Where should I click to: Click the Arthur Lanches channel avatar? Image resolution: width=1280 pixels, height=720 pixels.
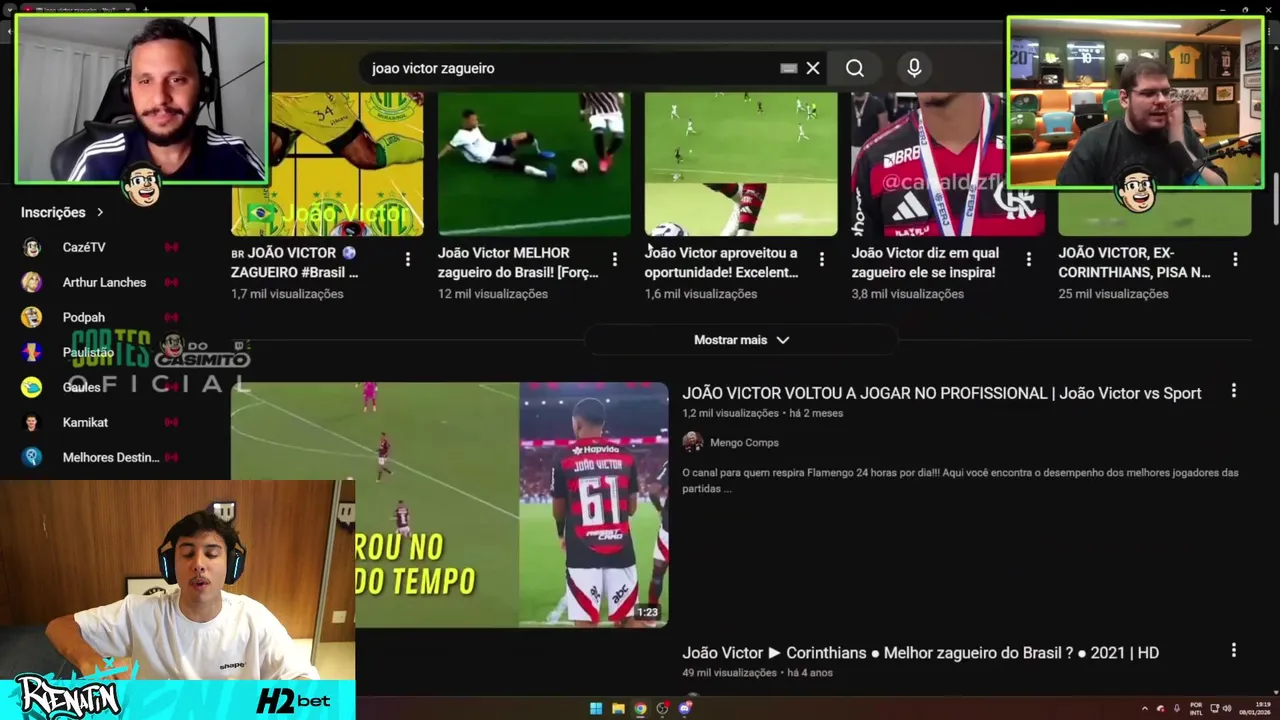click(x=32, y=282)
